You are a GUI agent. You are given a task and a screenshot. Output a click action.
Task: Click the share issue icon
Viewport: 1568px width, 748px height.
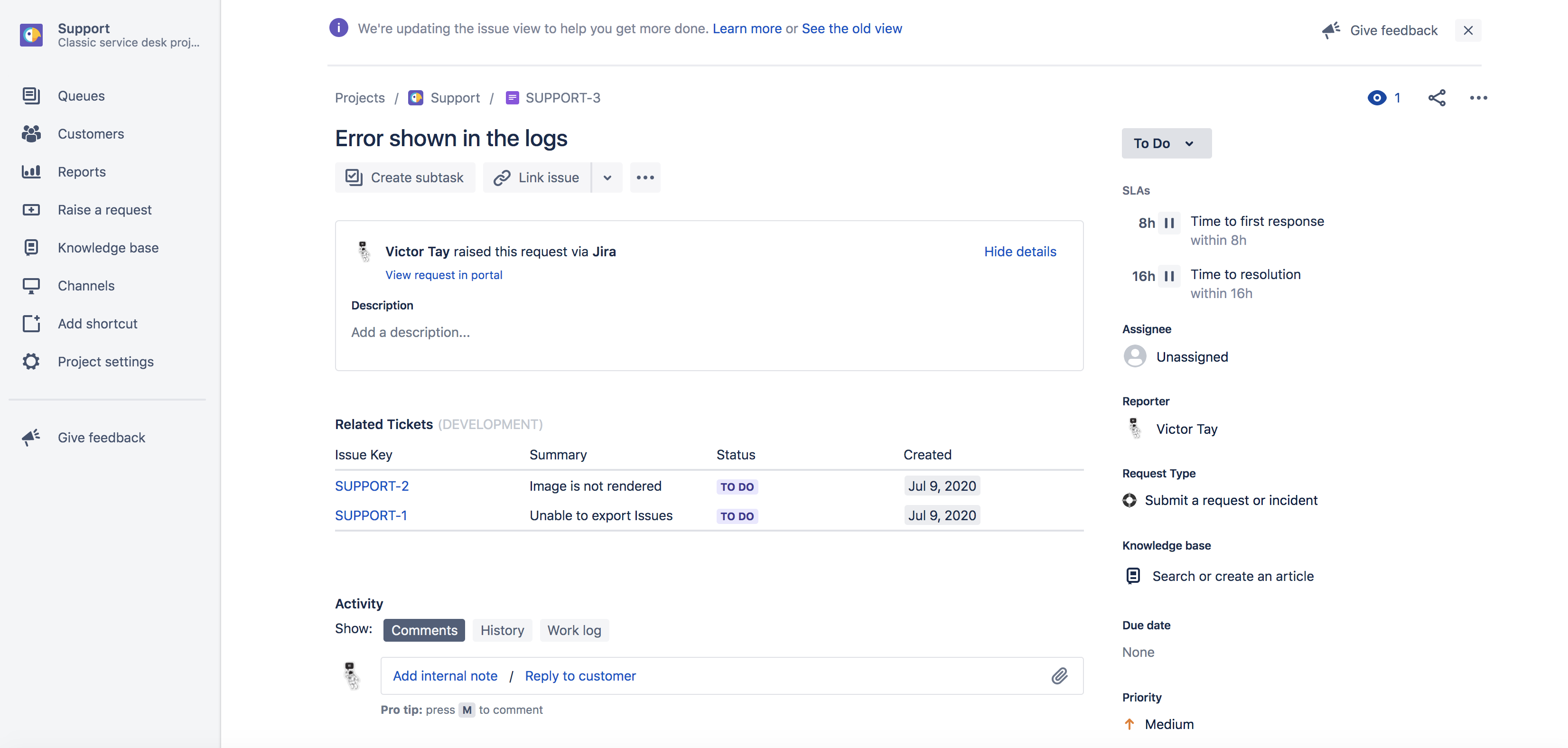1437,97
